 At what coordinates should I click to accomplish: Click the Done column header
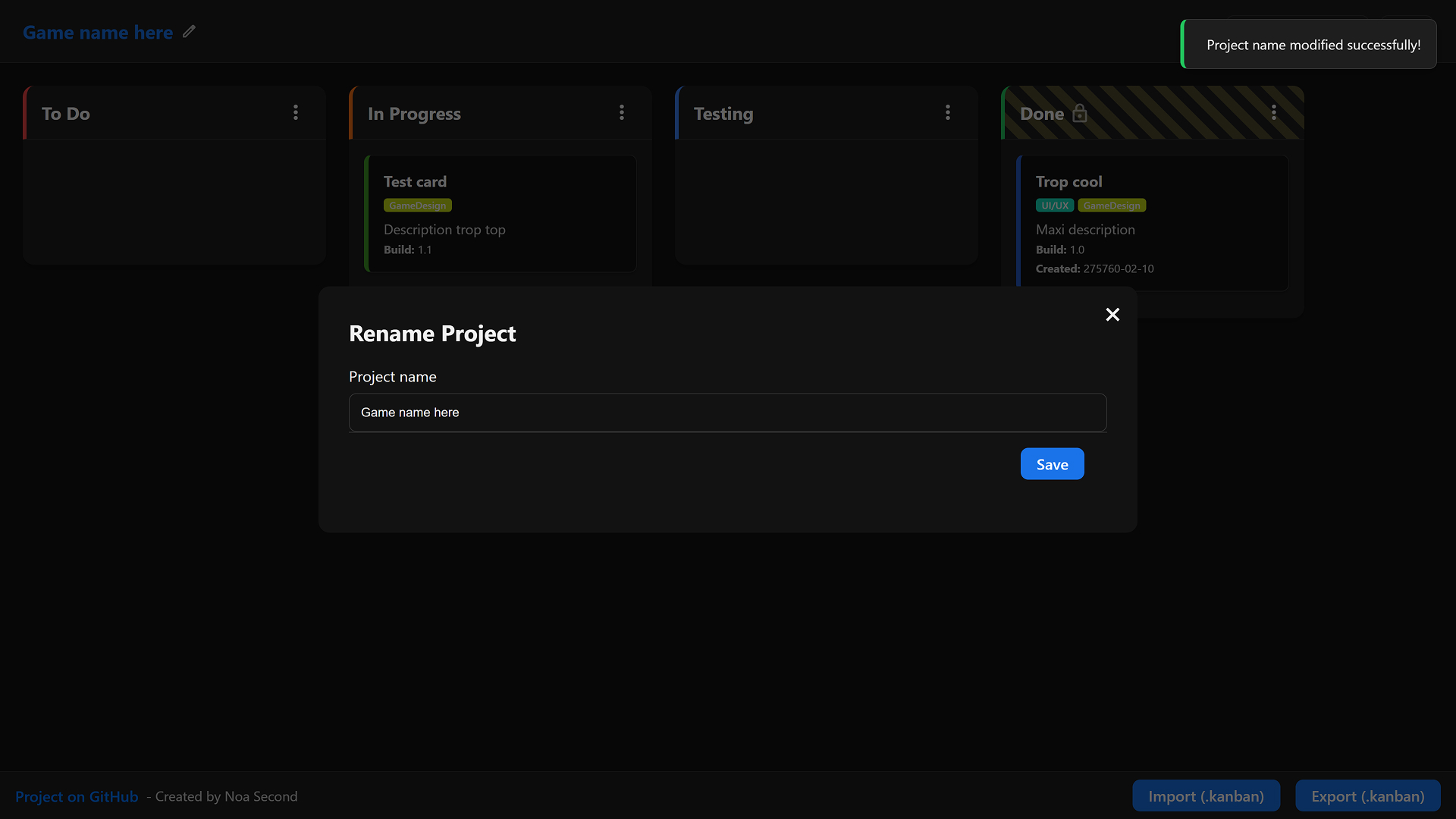(x=1042, y=113)
